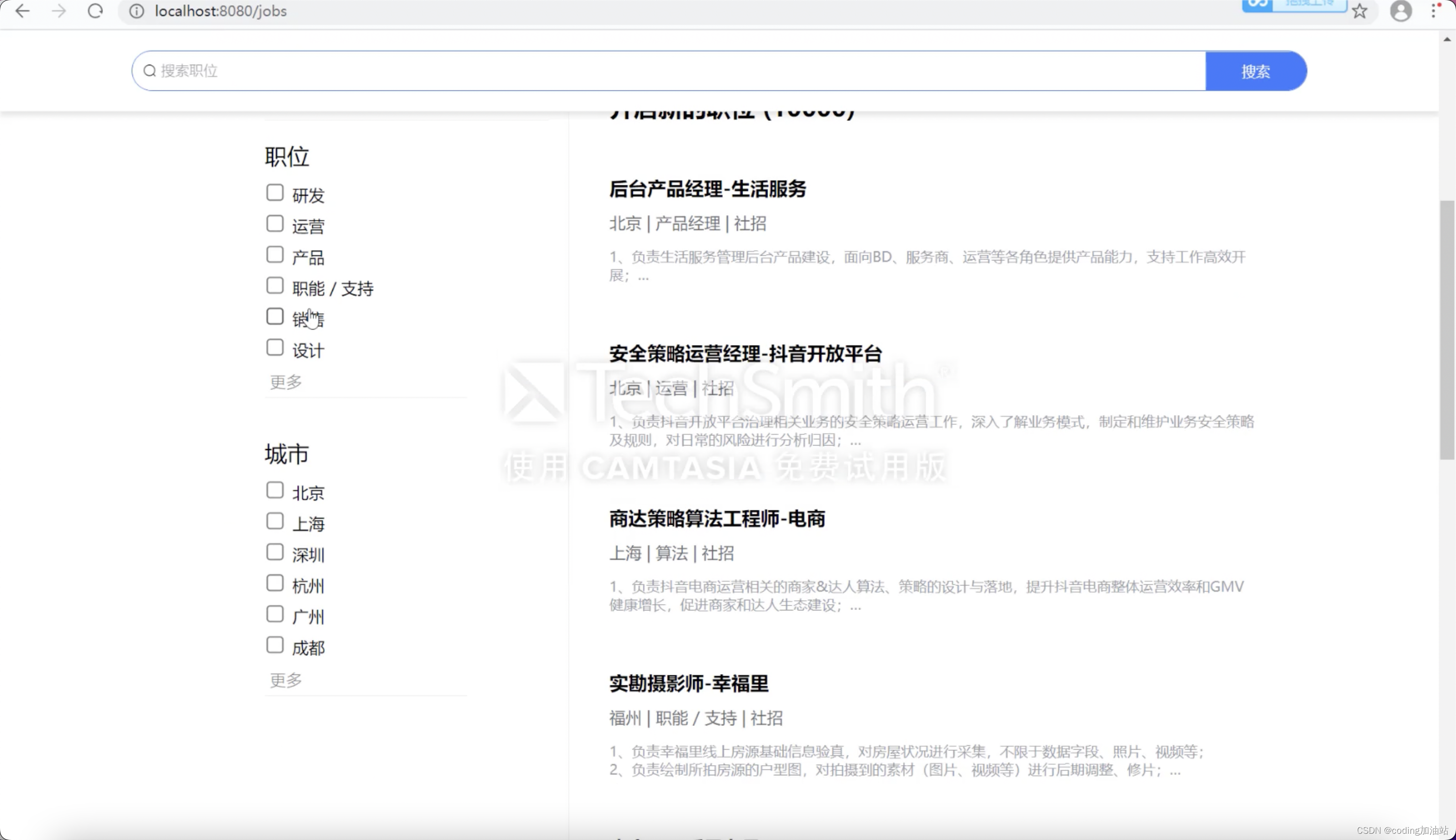Check the 深圳 city checkbox

(275, 552)
